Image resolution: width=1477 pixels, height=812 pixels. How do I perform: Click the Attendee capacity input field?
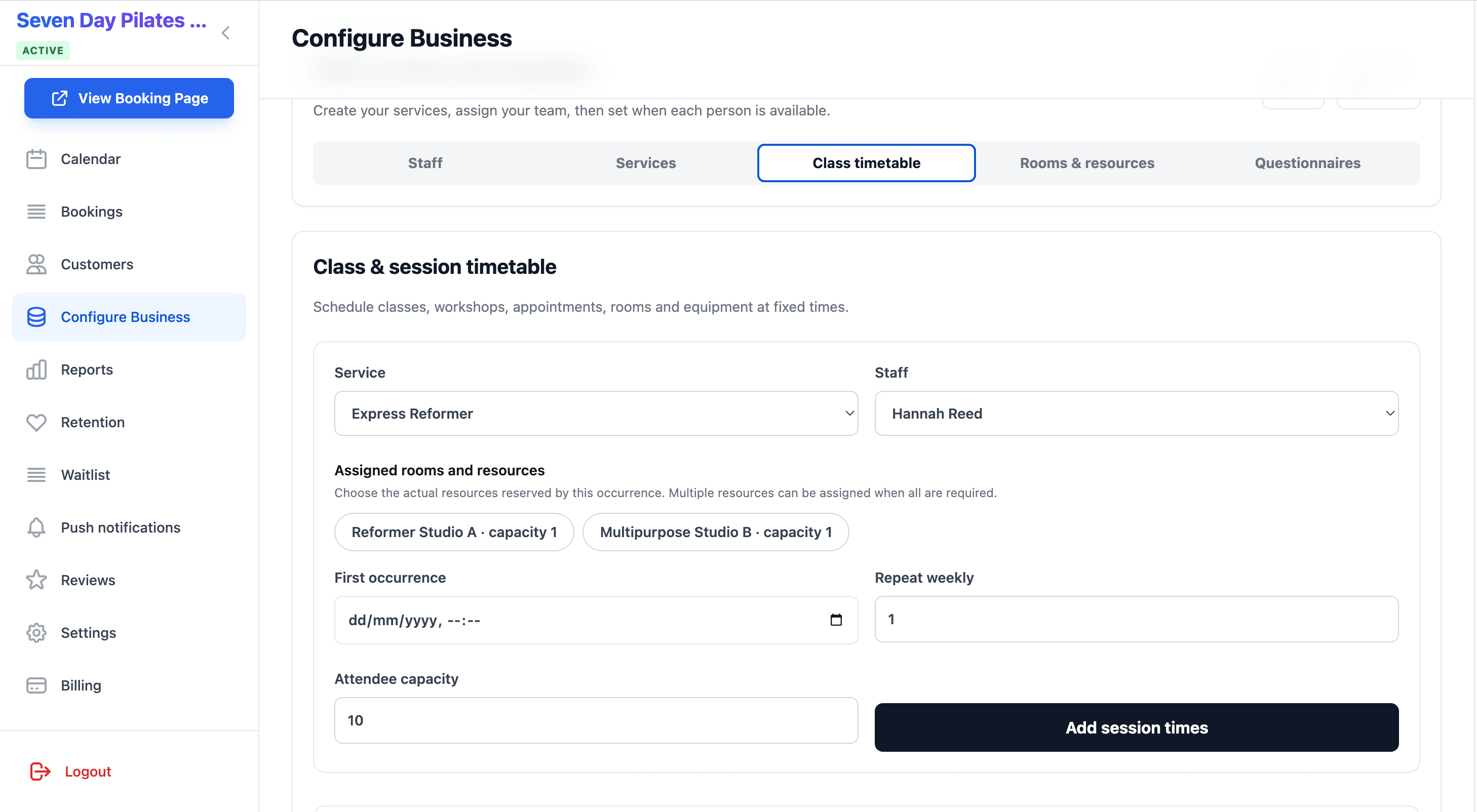pyautogui.click(x=596, y=720)
